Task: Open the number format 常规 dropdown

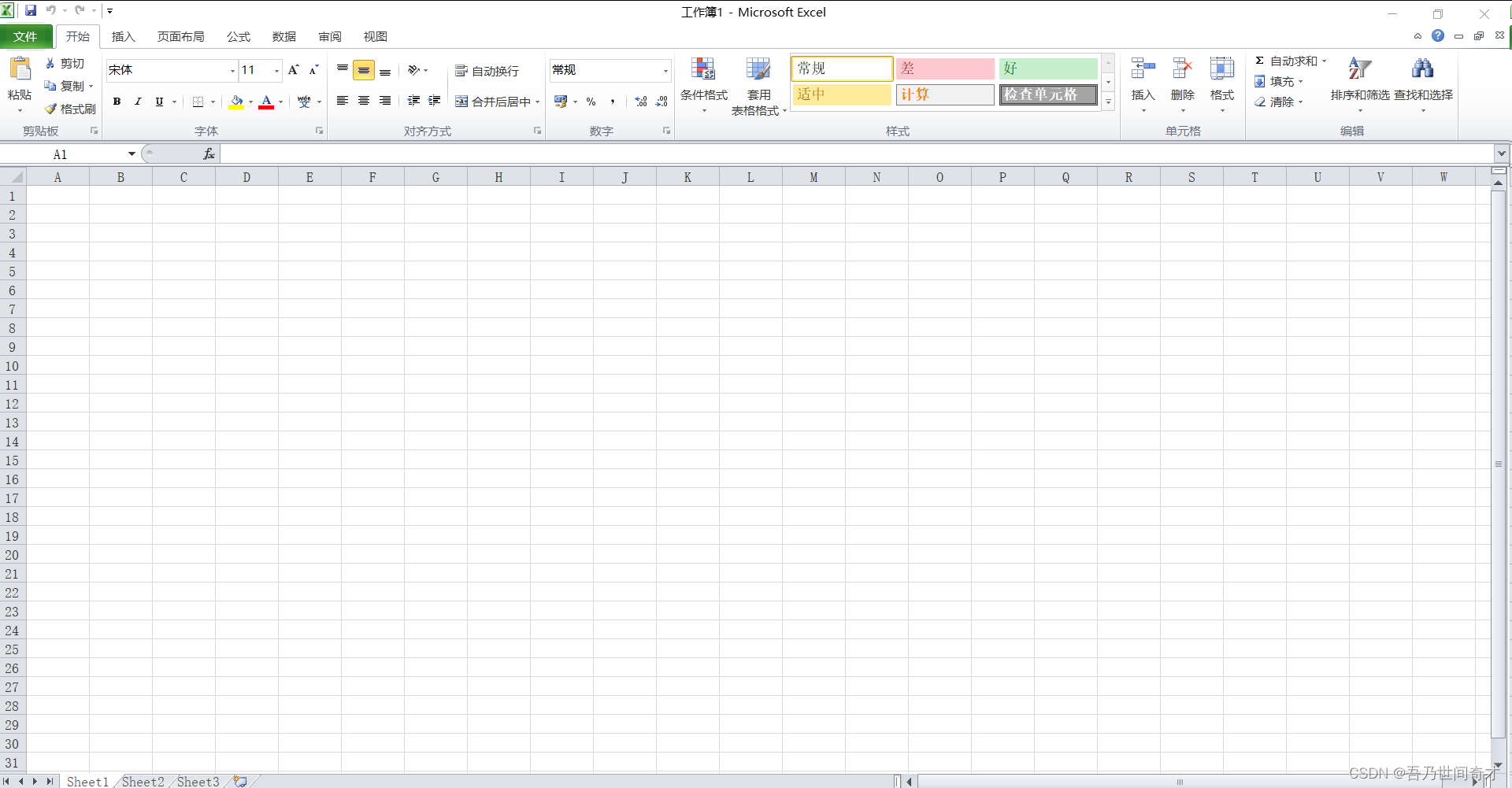Action: [x=665, y=71]
